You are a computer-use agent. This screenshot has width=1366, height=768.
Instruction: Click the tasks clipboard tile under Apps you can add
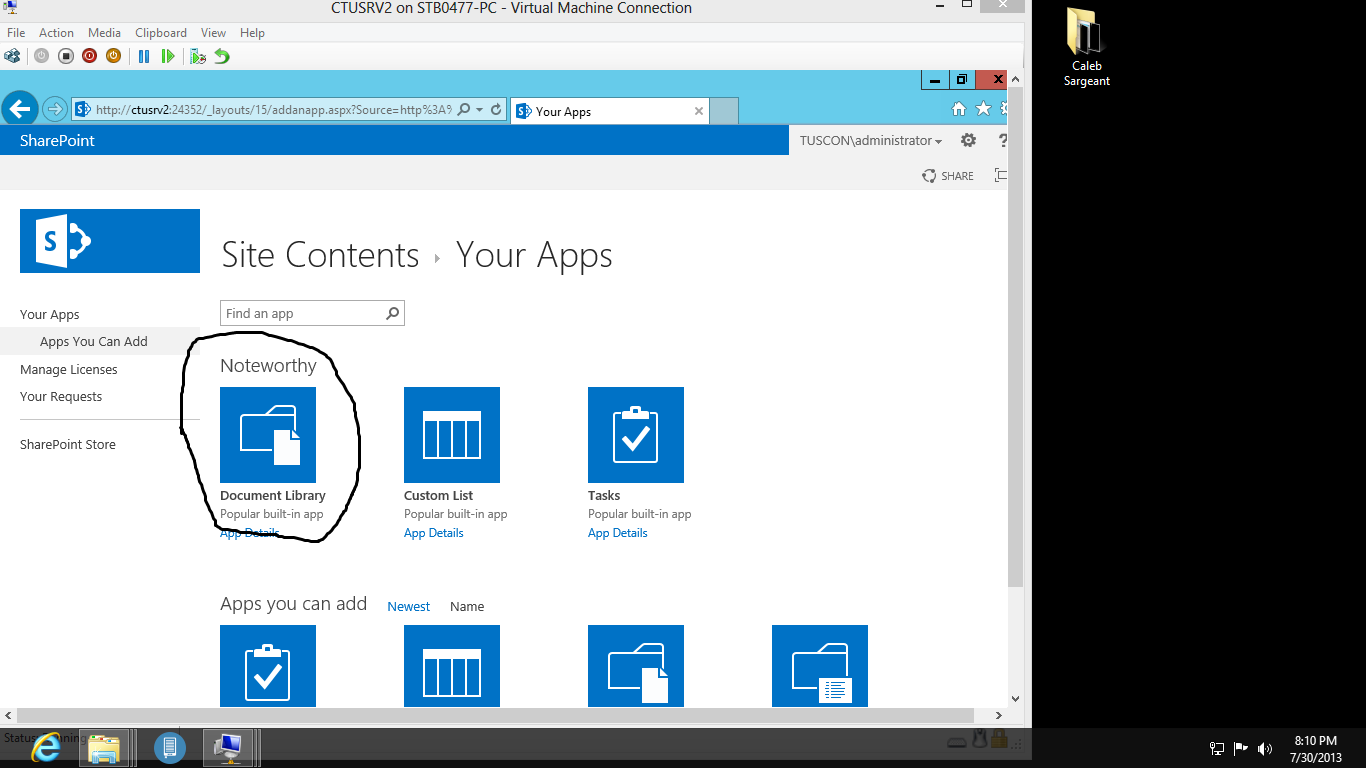268,666
